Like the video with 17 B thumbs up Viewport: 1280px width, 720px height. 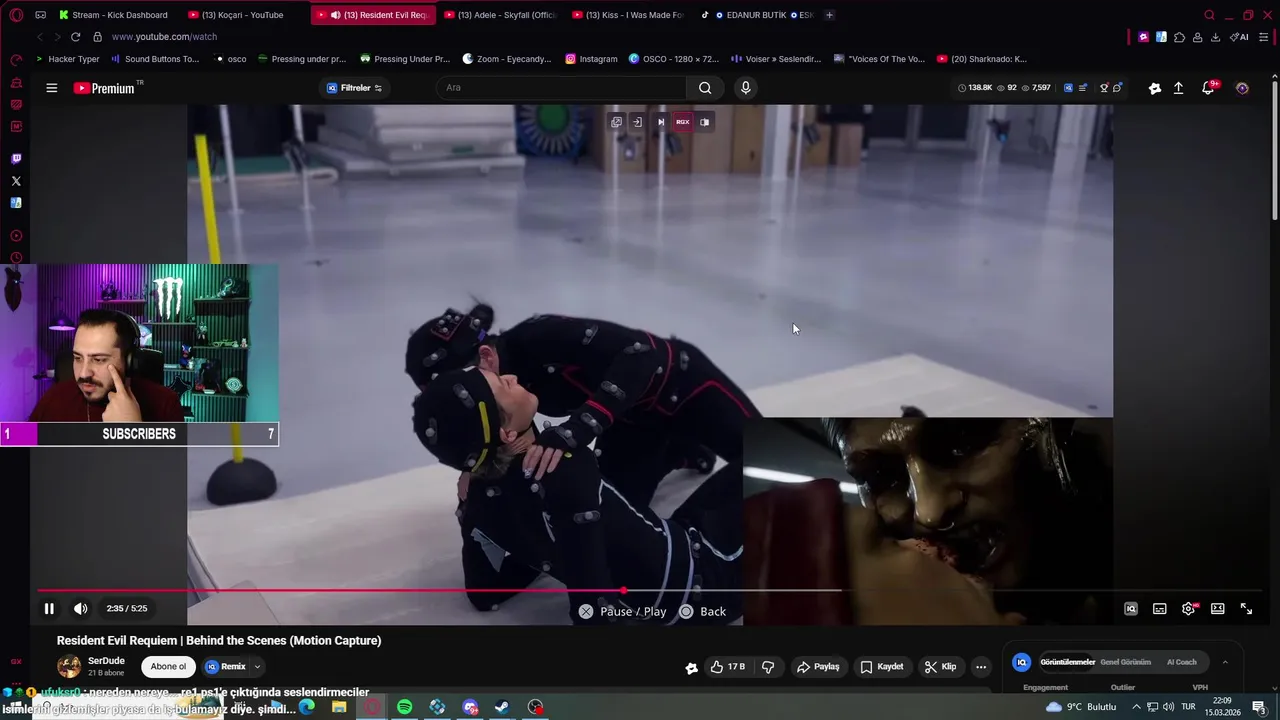tap(728, 667)
